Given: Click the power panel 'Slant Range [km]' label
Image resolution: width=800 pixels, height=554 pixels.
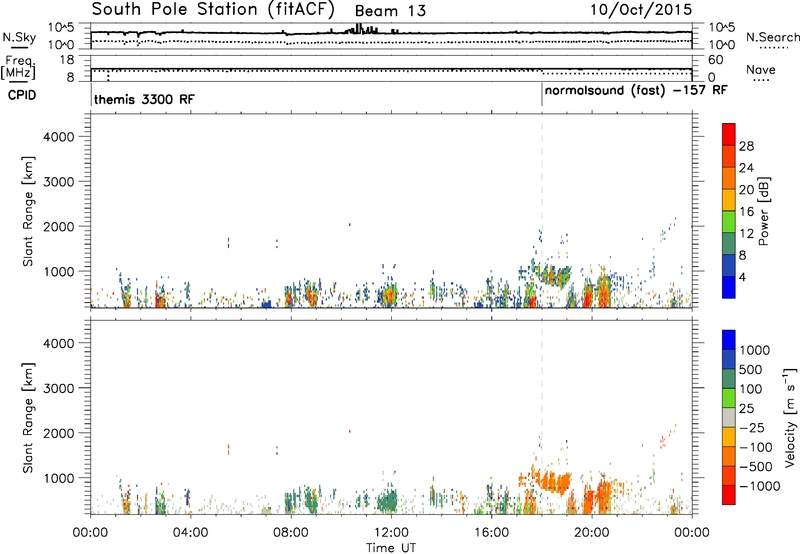Looking at the screenshot, I should point(28,211).
